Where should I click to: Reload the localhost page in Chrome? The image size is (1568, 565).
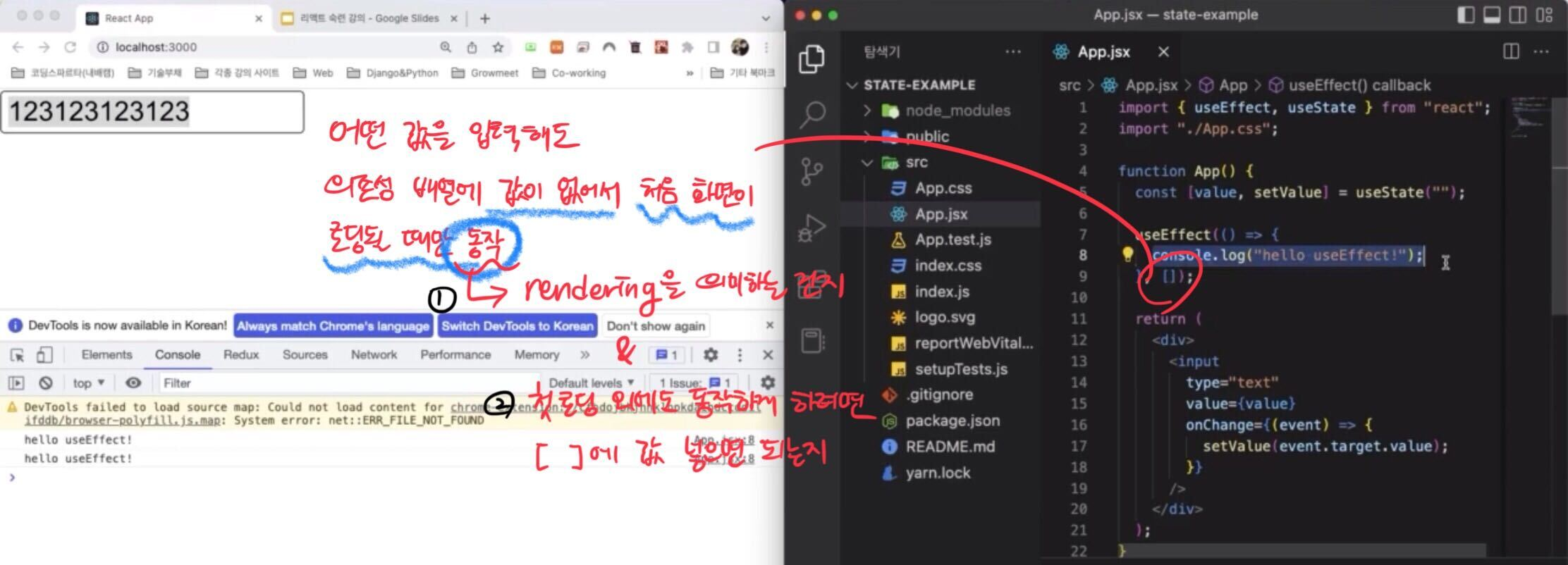(x=70, y=47)
